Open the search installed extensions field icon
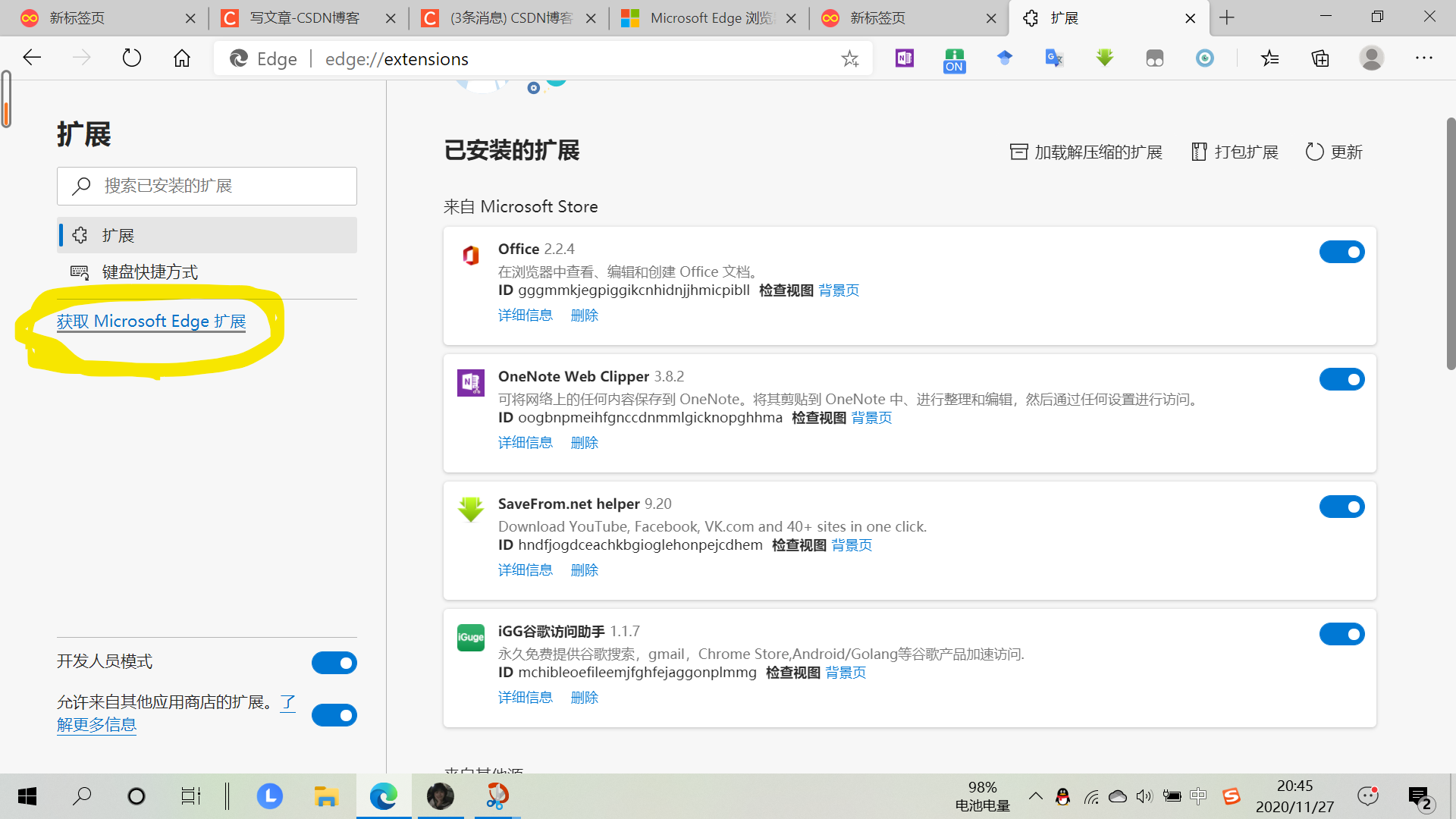The height and width of the screenshot is (819, 1456). [x=81, y=186]
